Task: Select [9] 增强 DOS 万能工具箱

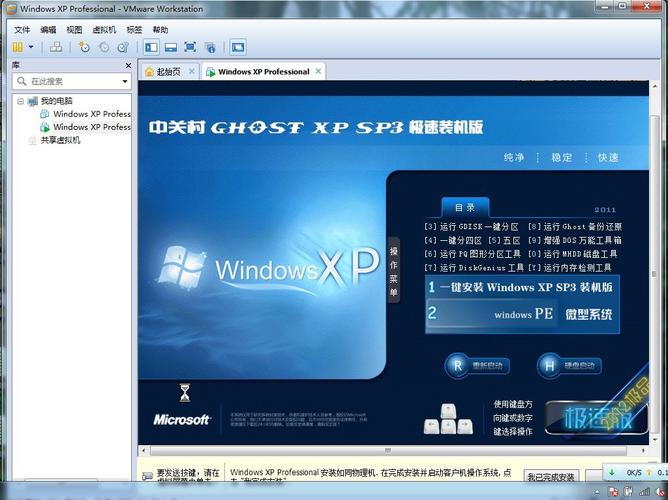Action: 575,240
